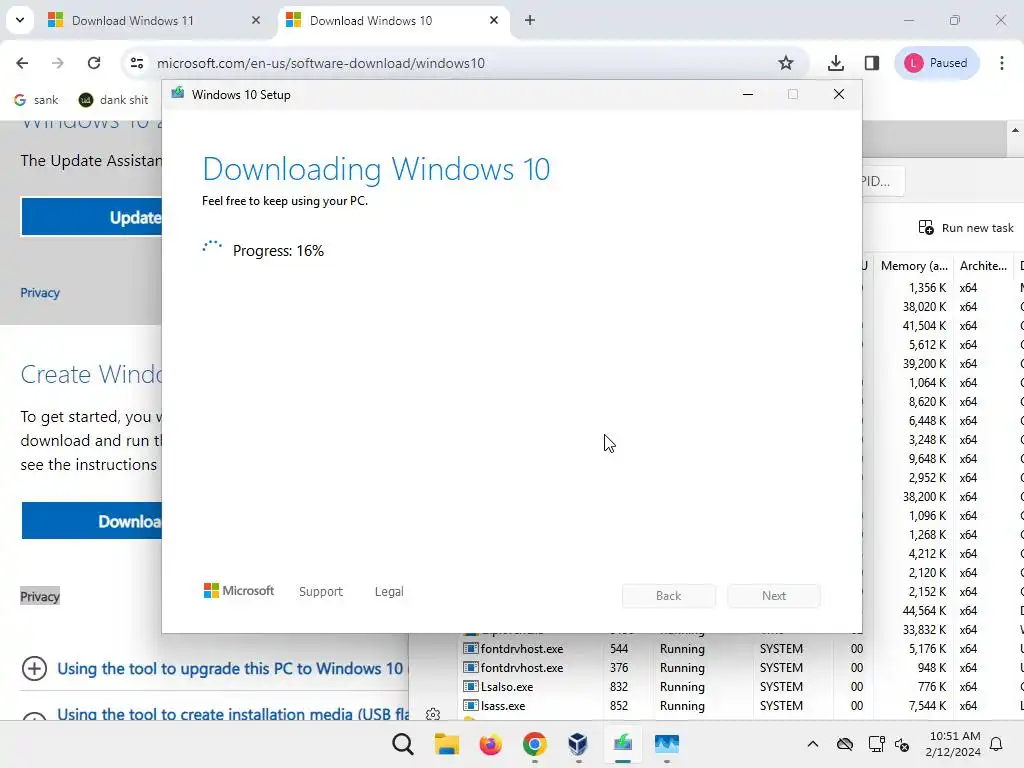This screenshot has height=768, width=1024.
Task: Click Legal link in Windows 10 Setup
Action: click(x=389, y=592)
